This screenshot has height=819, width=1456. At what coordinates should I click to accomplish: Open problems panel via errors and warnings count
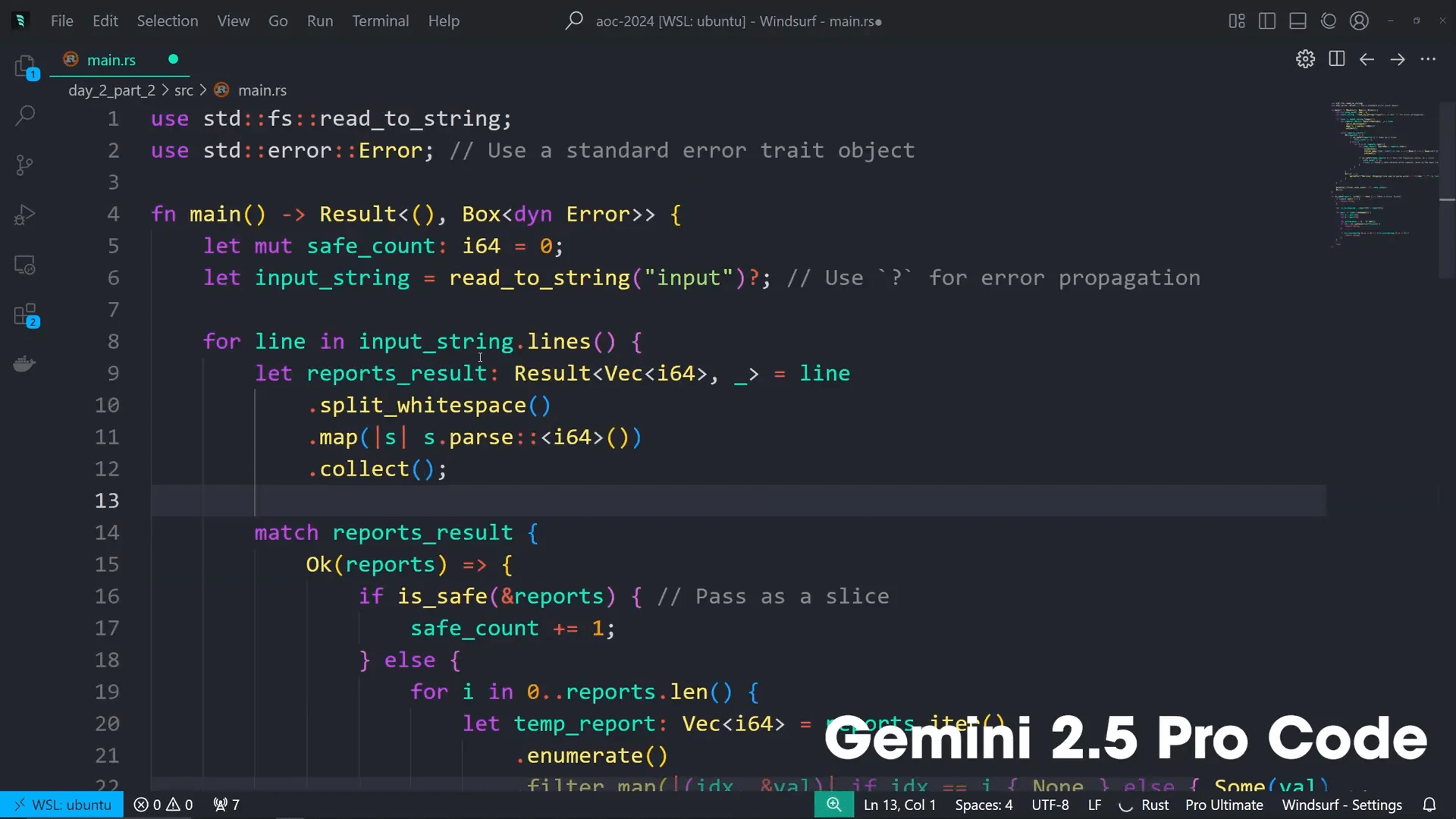pyautogui.click(x=163, y=805)
